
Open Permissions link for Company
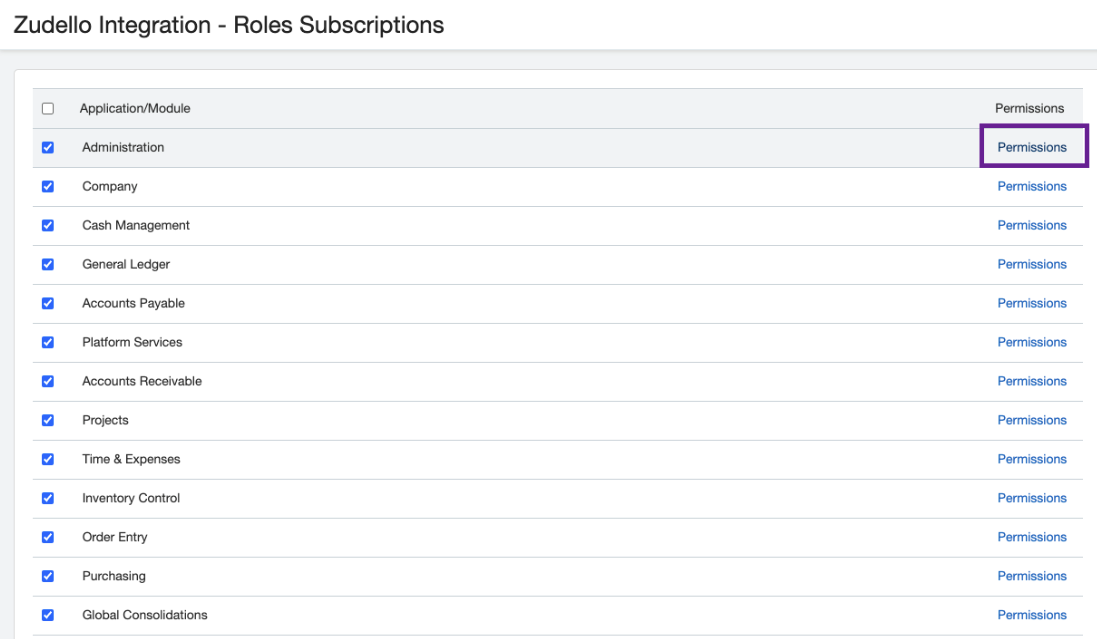(x=1032, y=187)
